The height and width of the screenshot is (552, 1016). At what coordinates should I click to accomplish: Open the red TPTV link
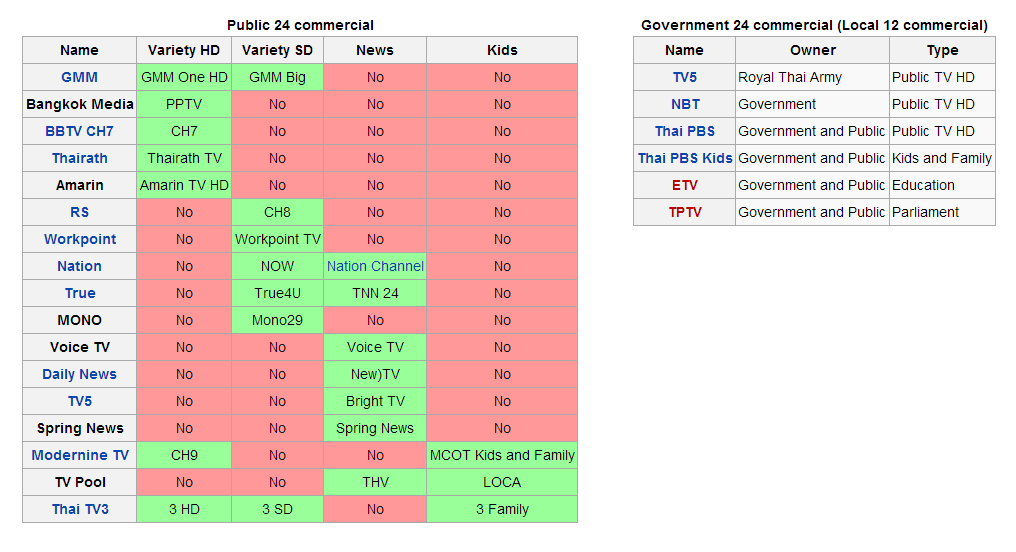pyautogui.click(x=685, y=212)
